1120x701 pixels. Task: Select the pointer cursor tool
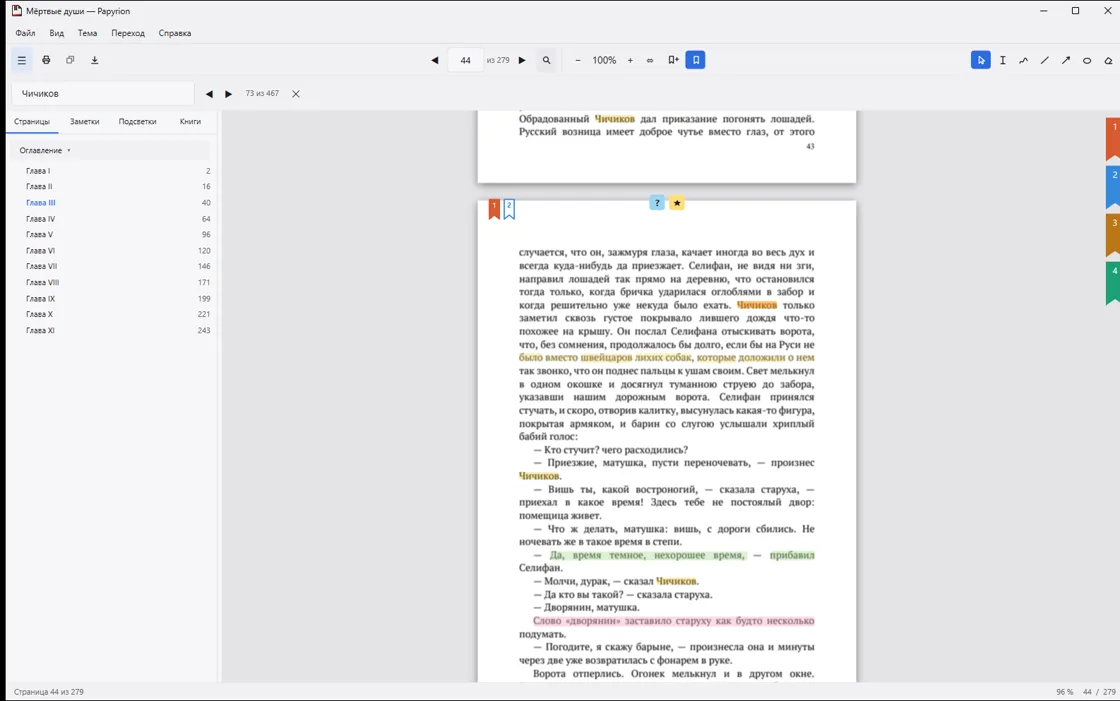tap(981, 60)
